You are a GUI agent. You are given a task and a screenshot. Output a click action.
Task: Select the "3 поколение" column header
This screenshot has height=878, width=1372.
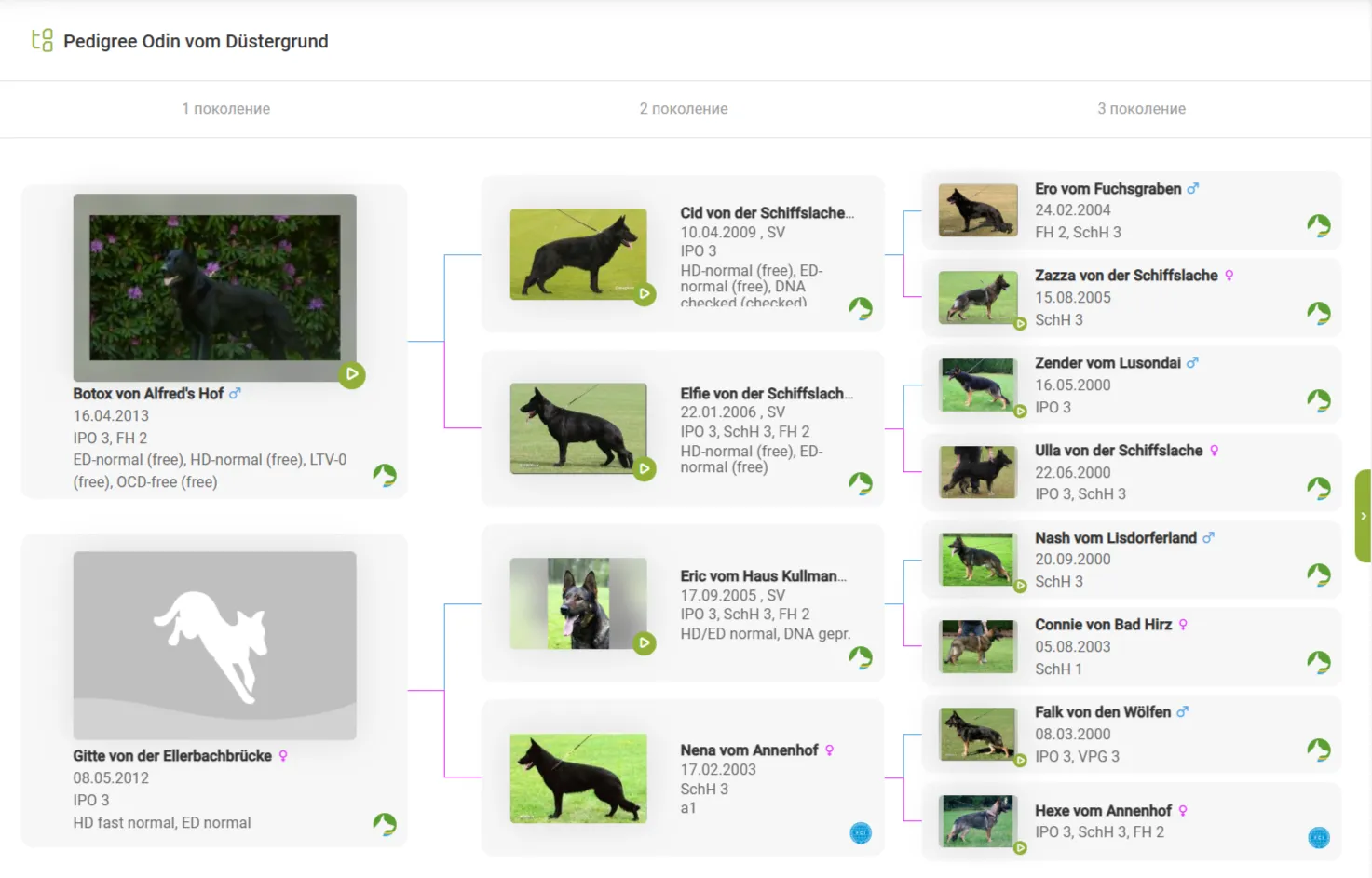(1141, 109)
